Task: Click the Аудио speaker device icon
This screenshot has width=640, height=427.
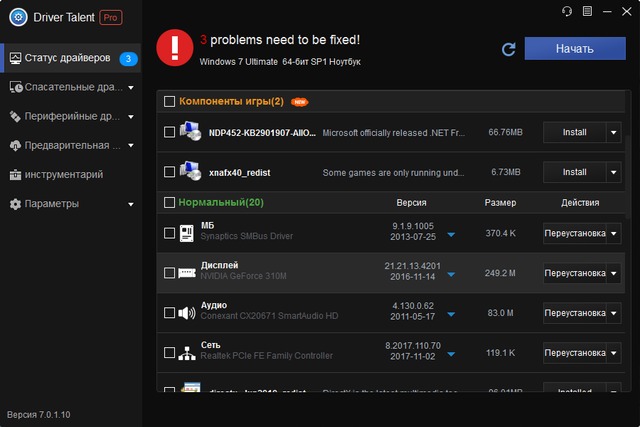Action: pyautogui.click(x=186, y=313)
